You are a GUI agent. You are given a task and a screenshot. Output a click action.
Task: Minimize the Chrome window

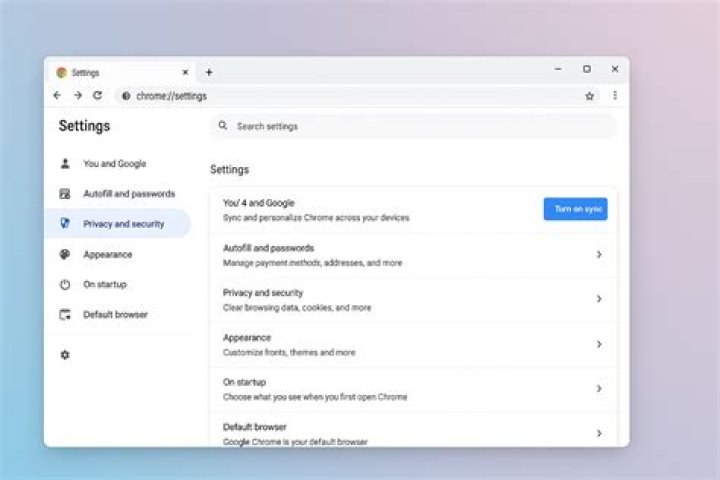pyautogui.click(x=558, y=69)
